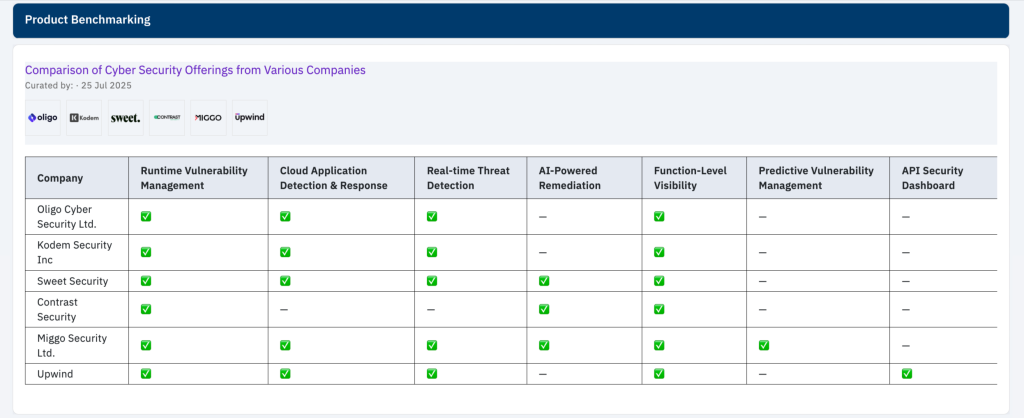Click Upwind's Runtime Vulnerability Management checkmark
The image size is (1024, 418).
coord(146,374)
